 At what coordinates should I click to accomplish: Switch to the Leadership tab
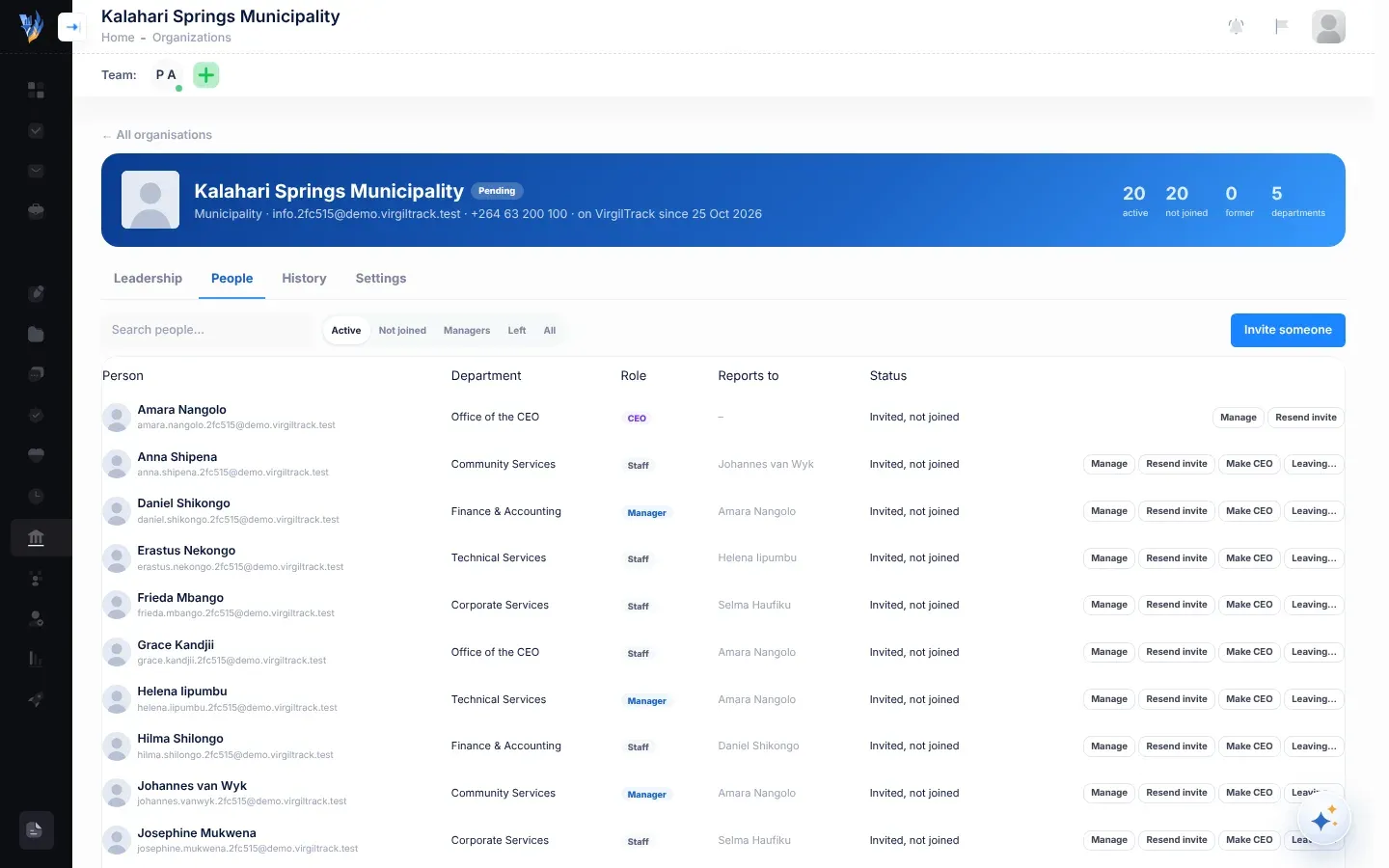(x=148, y=279)
